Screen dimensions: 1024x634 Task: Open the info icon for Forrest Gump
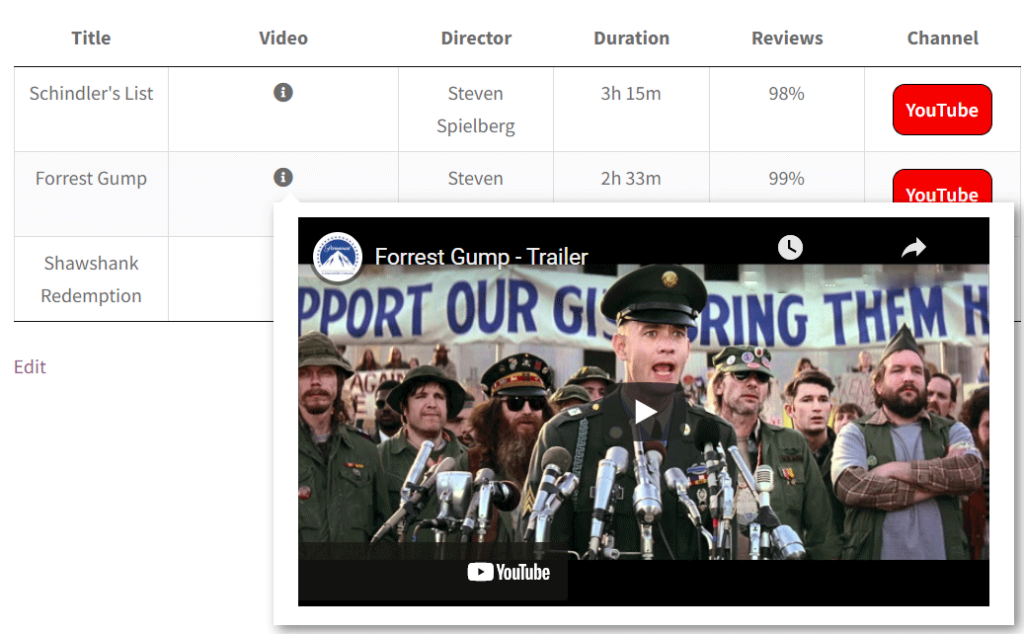[283, 178]
